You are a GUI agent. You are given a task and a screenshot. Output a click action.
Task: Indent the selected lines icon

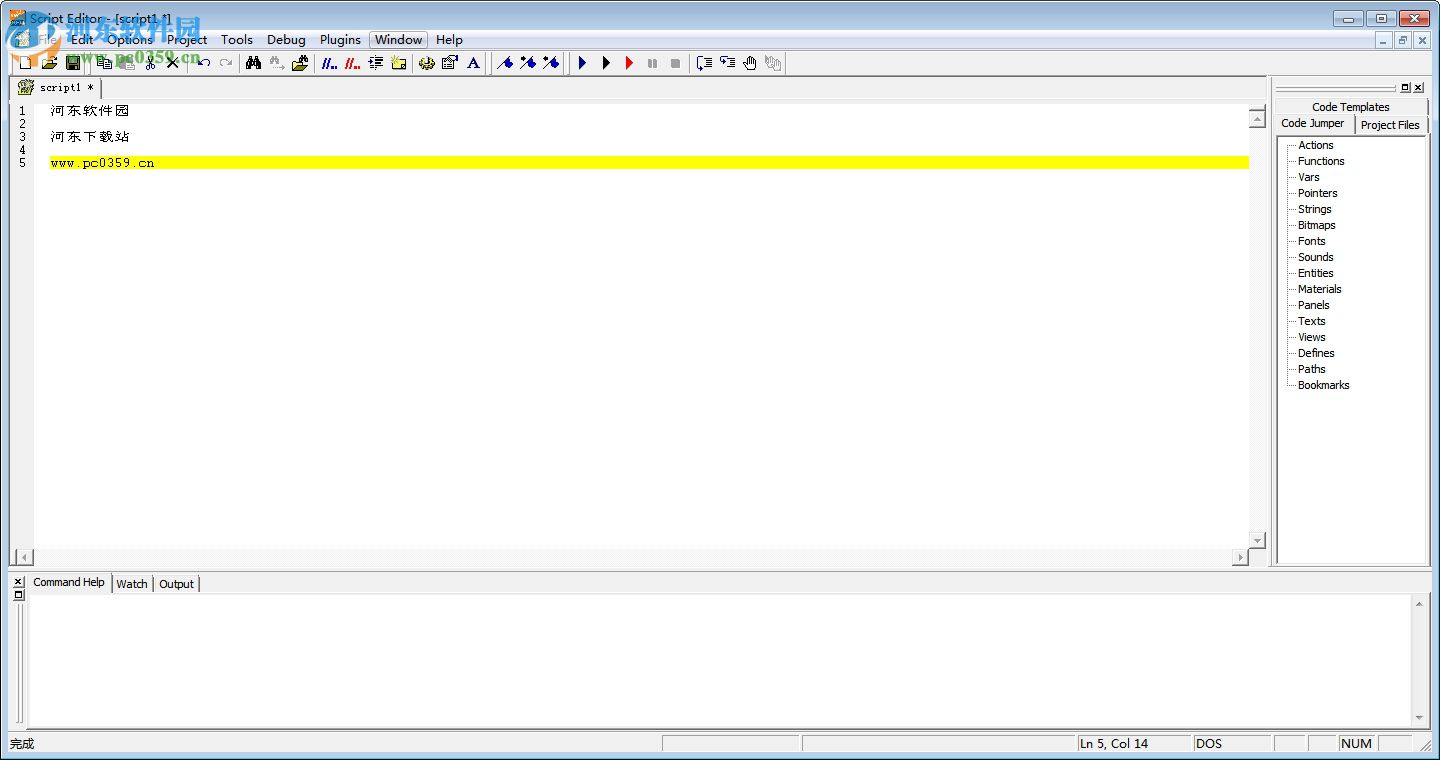tap(376, 63)
